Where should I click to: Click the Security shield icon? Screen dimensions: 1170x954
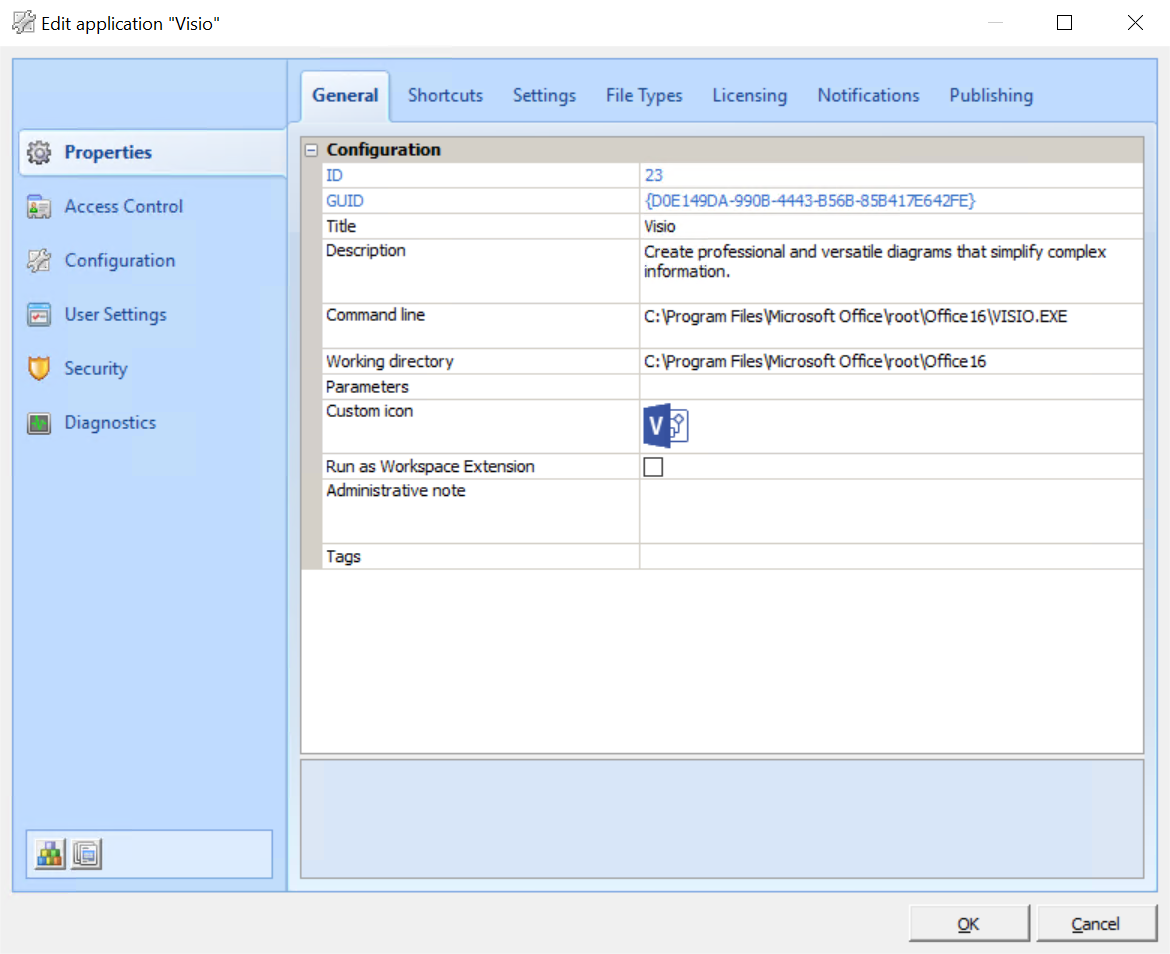pos(39,368)
